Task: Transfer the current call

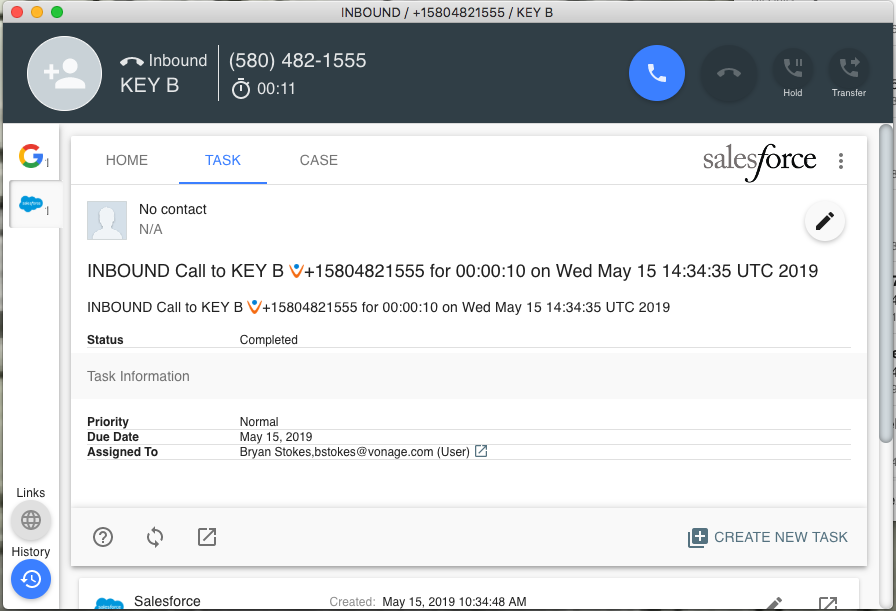Action: [x=849, y=74]
